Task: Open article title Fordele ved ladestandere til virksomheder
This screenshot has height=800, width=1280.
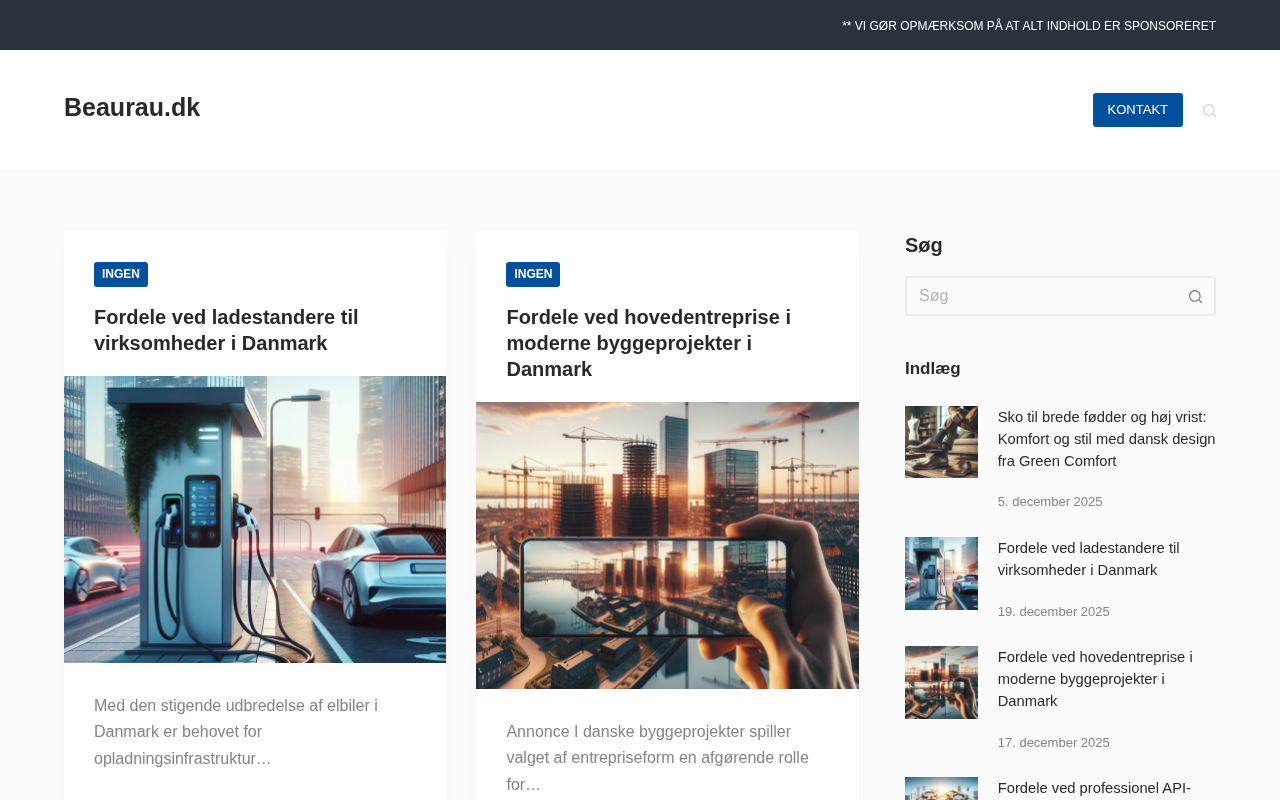Action: pos(226,330)
